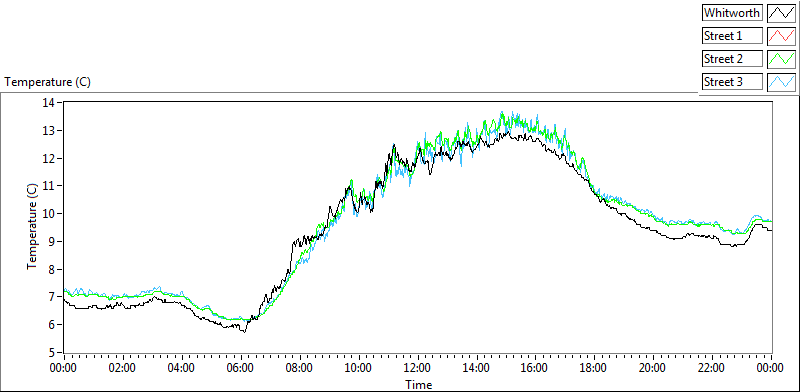The image size is (800, 392).
Task: Click the Street 3 blue plot sample icon
Action: (781, 81)
